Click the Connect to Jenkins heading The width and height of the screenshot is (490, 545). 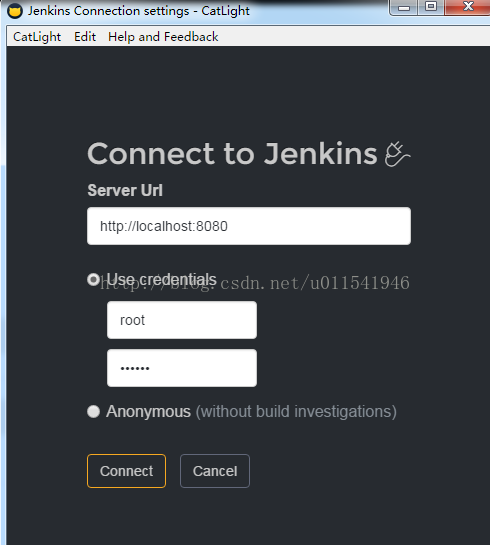pyautogui.click(x=232, y=153)
